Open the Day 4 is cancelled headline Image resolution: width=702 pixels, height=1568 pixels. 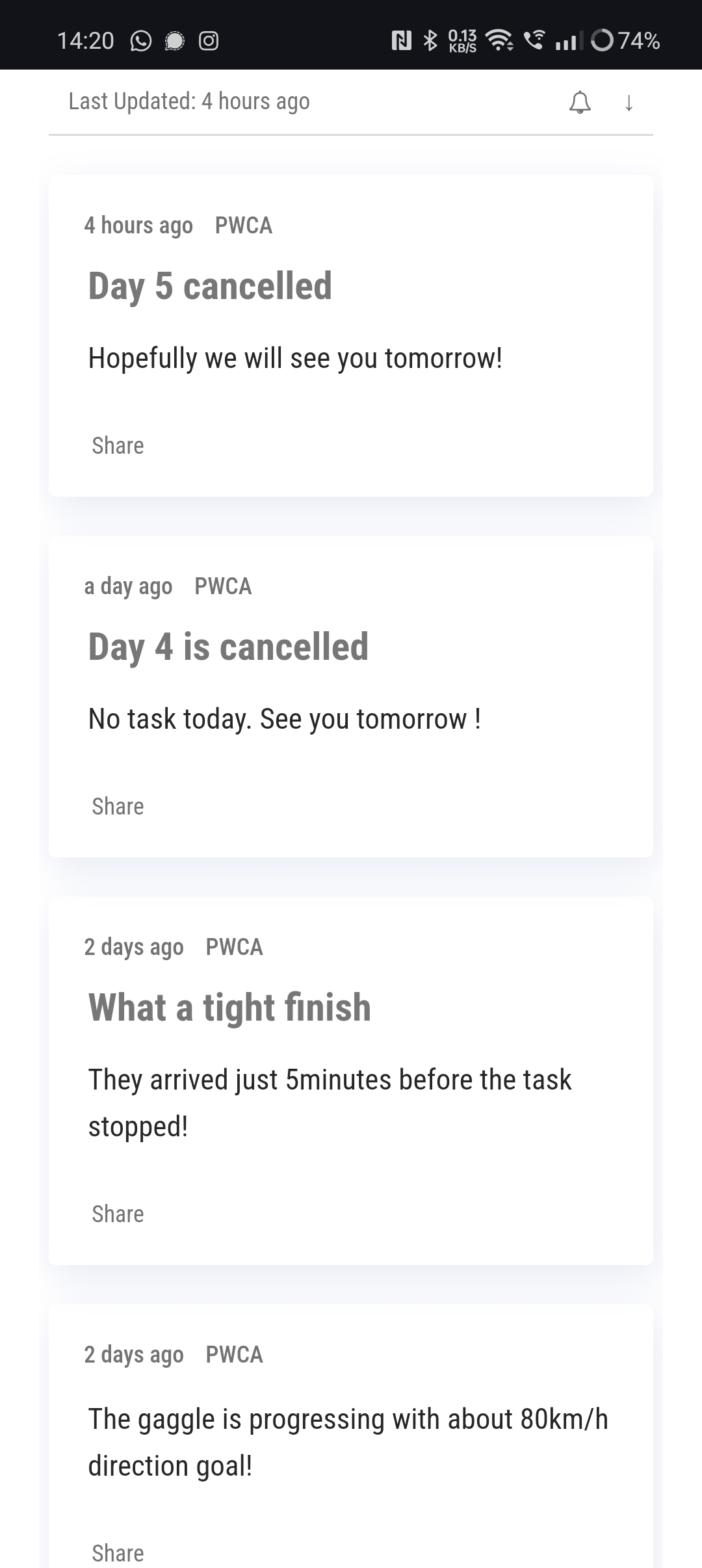(228, 647)
